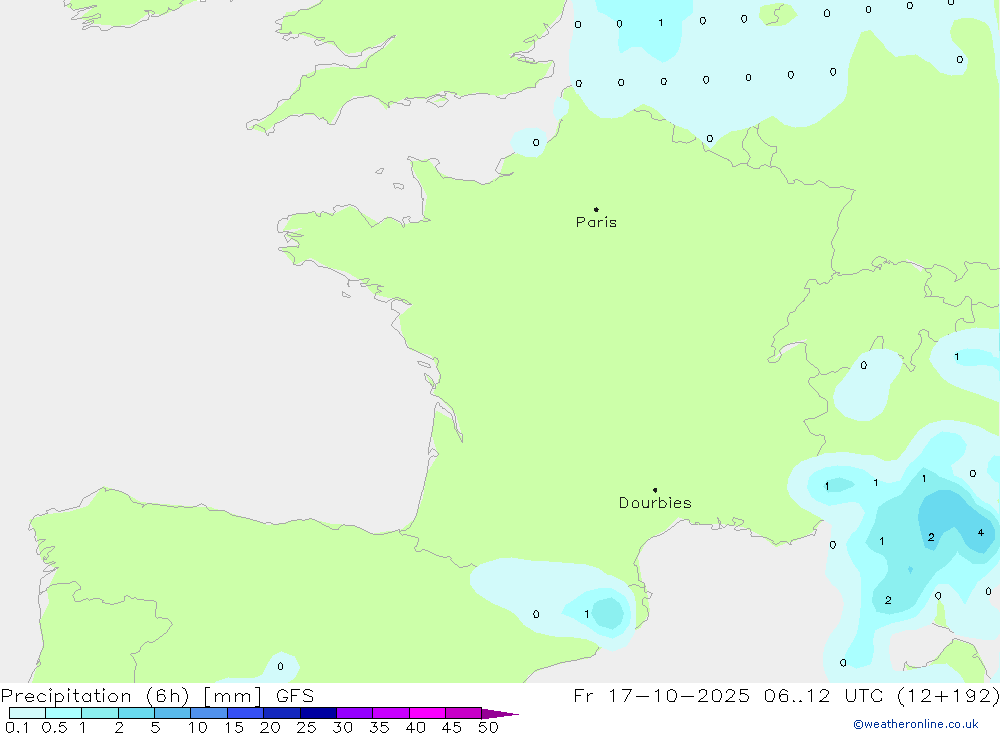Pick the 45–50 mm legend color swatch
This screenshot has width=1000, height=733.
click(x=464, y=713)
